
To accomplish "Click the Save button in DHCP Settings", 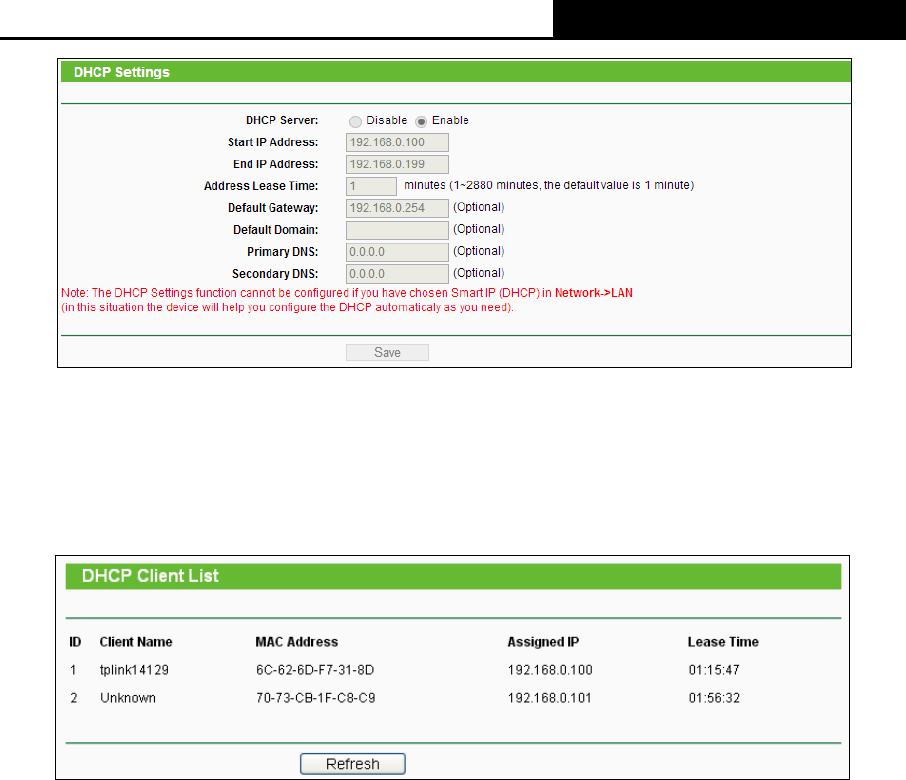I will tap(387, 352).
